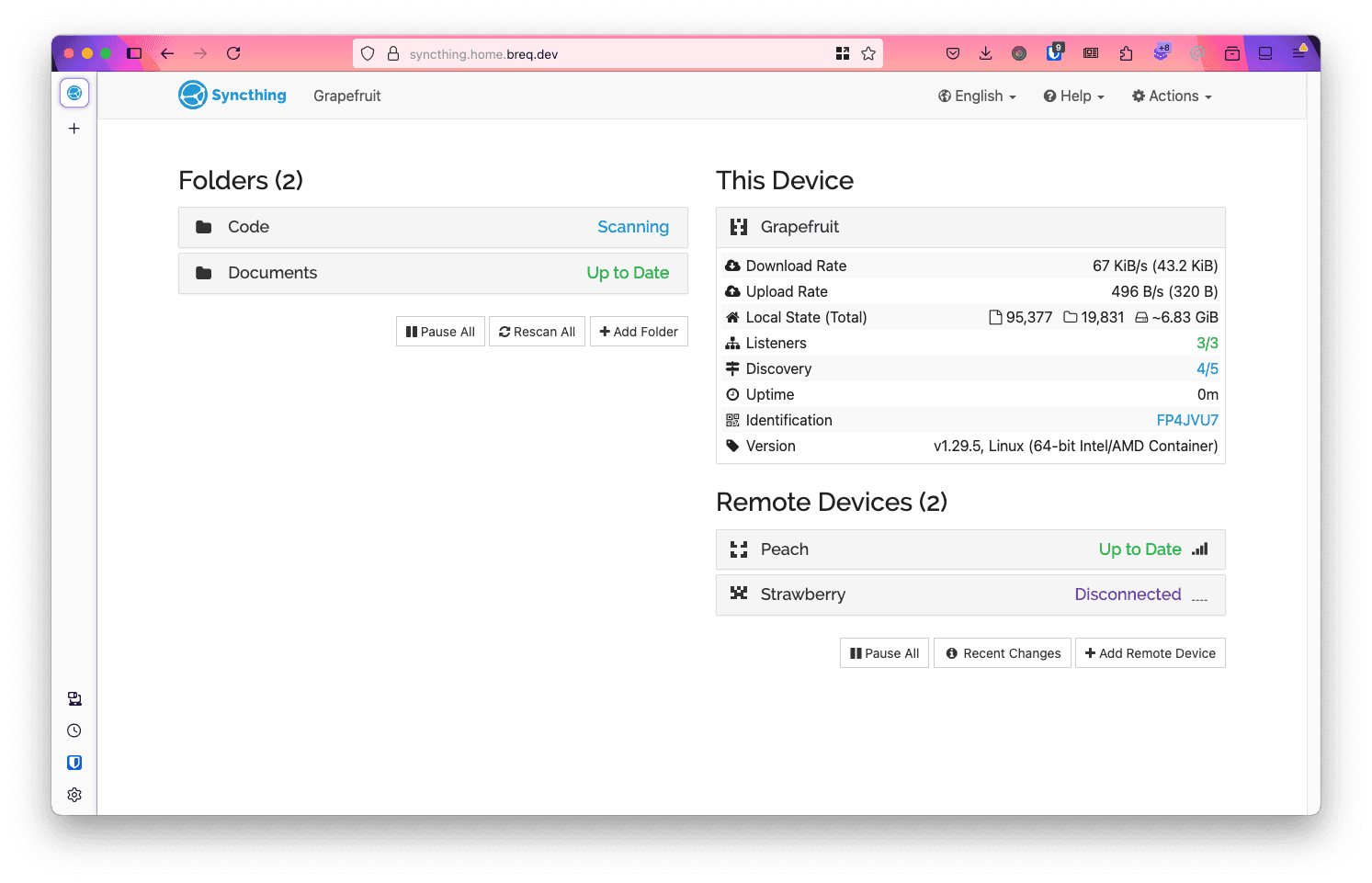Screen dimensions: 1372x883
Task: Click the FP4JVU7 identification link
Action: click(x=1186, y=420)
